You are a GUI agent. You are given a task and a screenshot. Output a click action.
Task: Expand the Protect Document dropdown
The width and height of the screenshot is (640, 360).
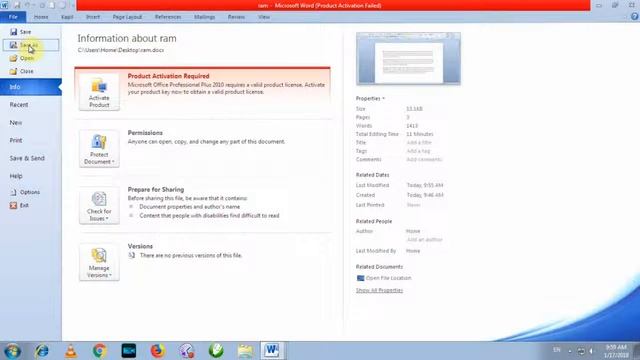pyautogui.click(x=99, y=149)
